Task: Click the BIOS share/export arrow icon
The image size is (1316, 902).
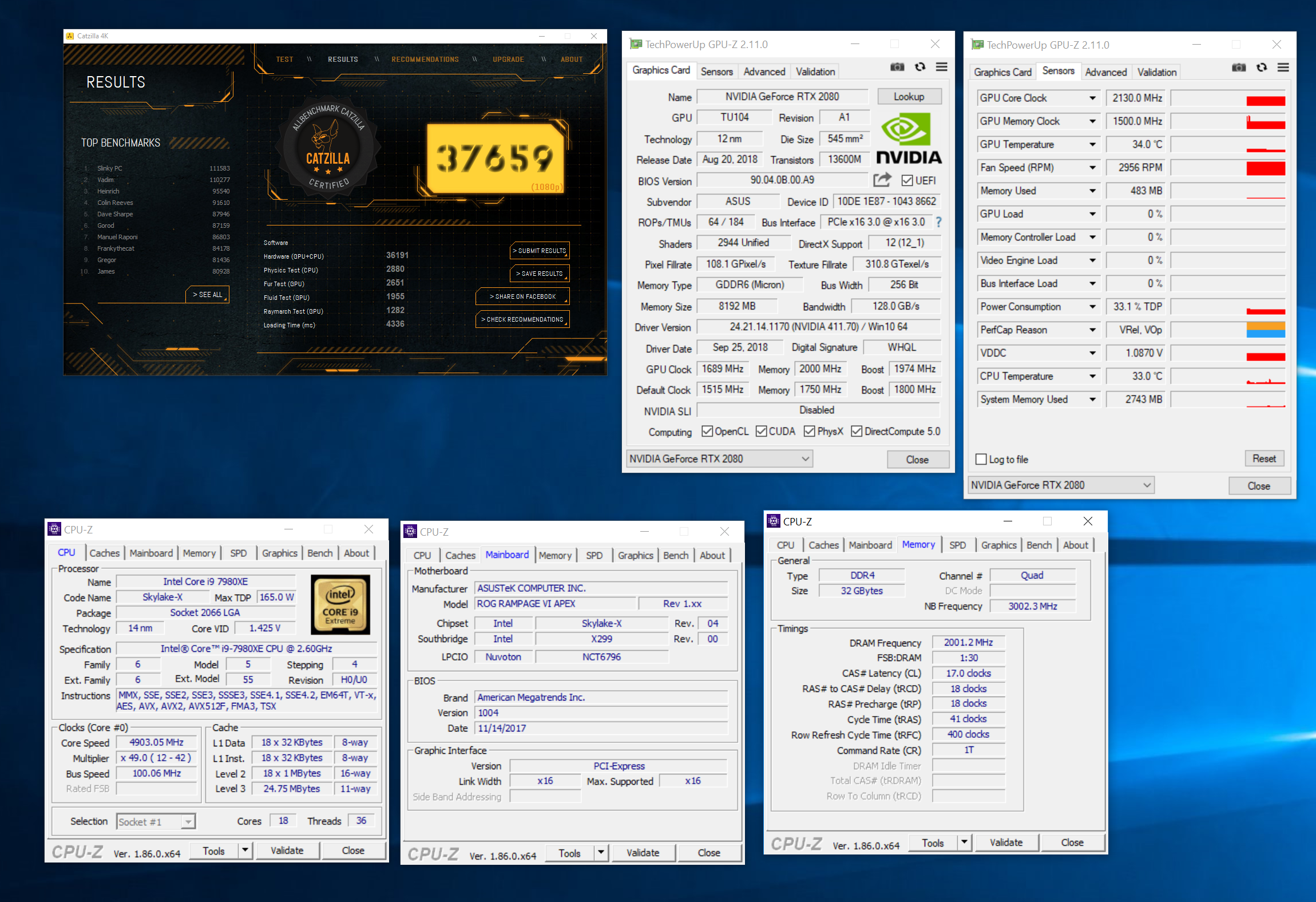Action: 882,180
